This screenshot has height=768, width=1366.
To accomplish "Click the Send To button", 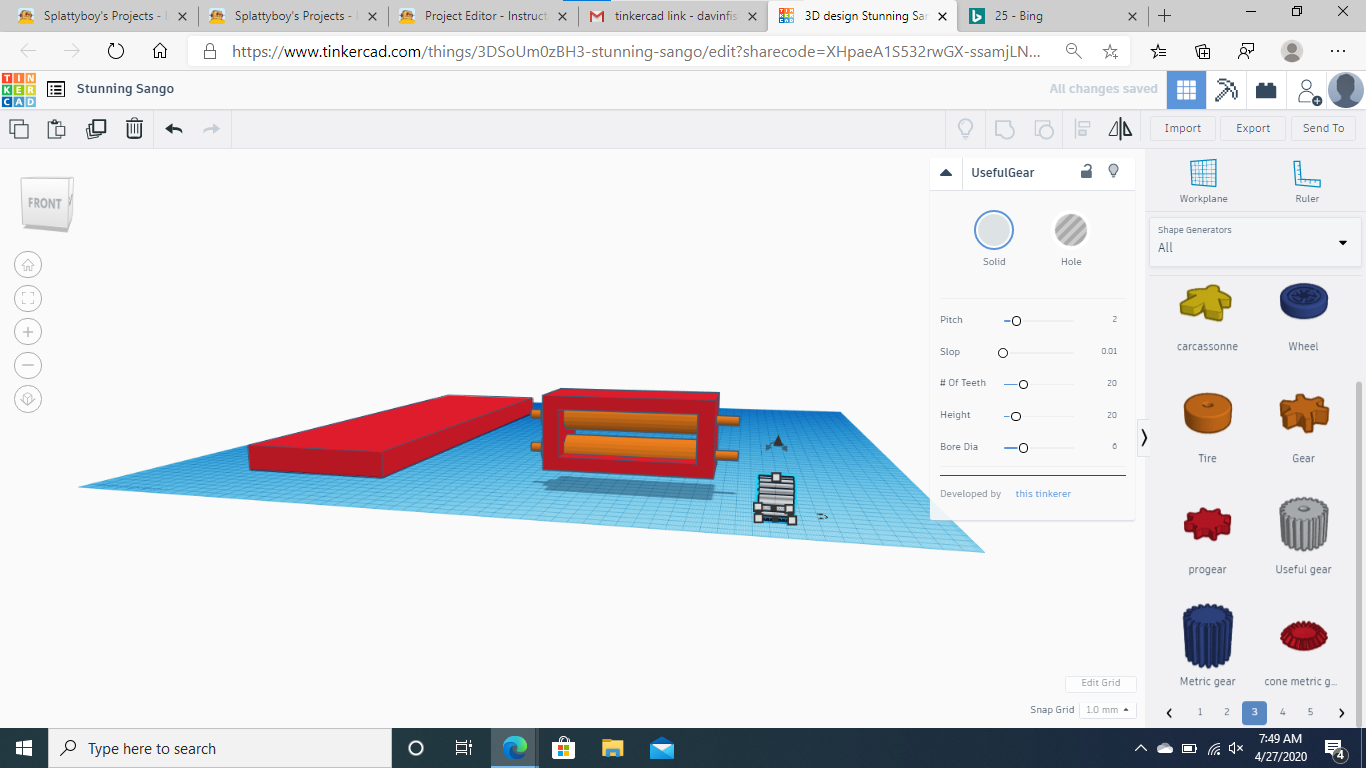I will 1324,128.
